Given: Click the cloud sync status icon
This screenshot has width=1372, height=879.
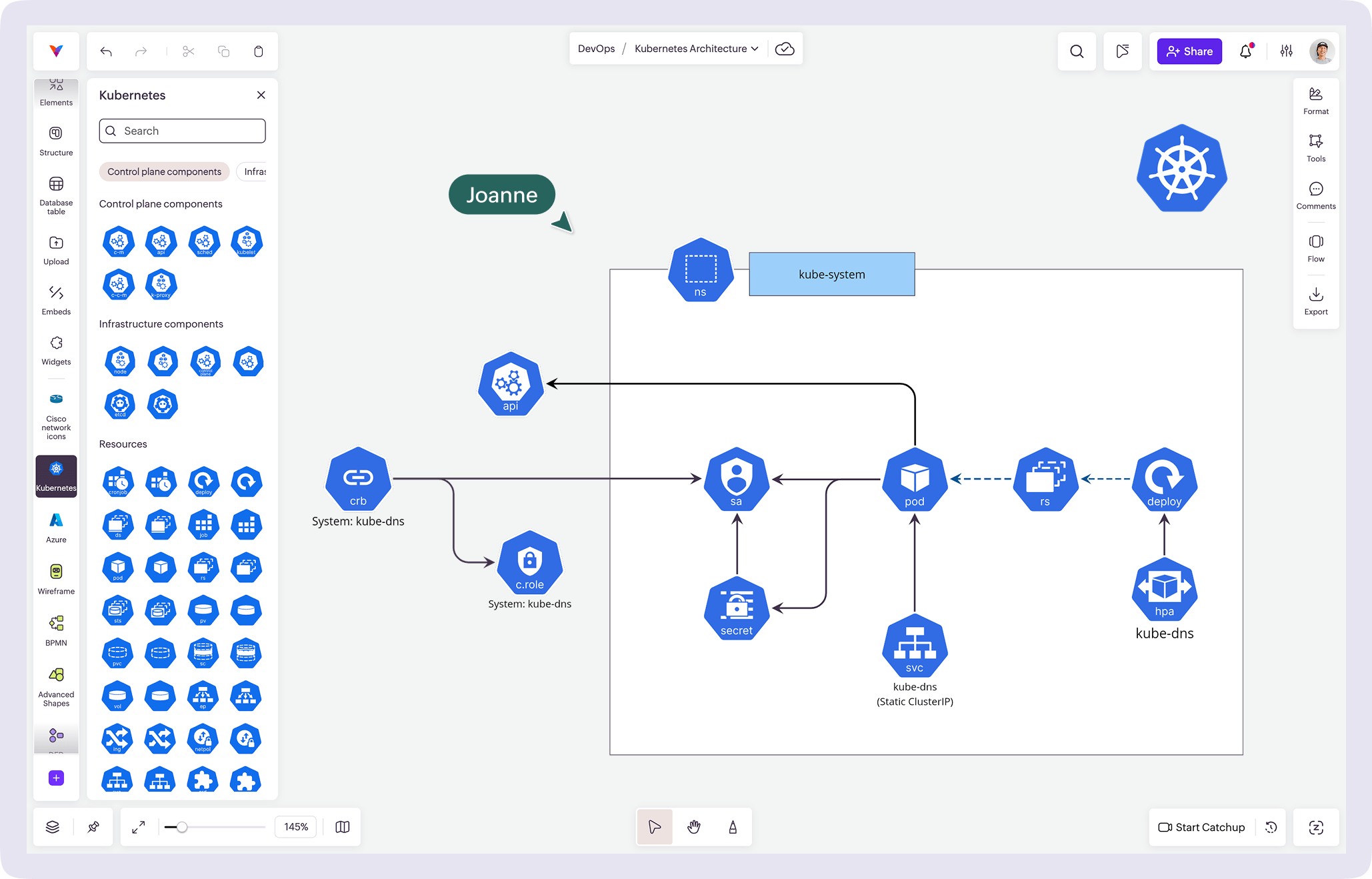Looking at the screenshot, I should pos(785,49).
